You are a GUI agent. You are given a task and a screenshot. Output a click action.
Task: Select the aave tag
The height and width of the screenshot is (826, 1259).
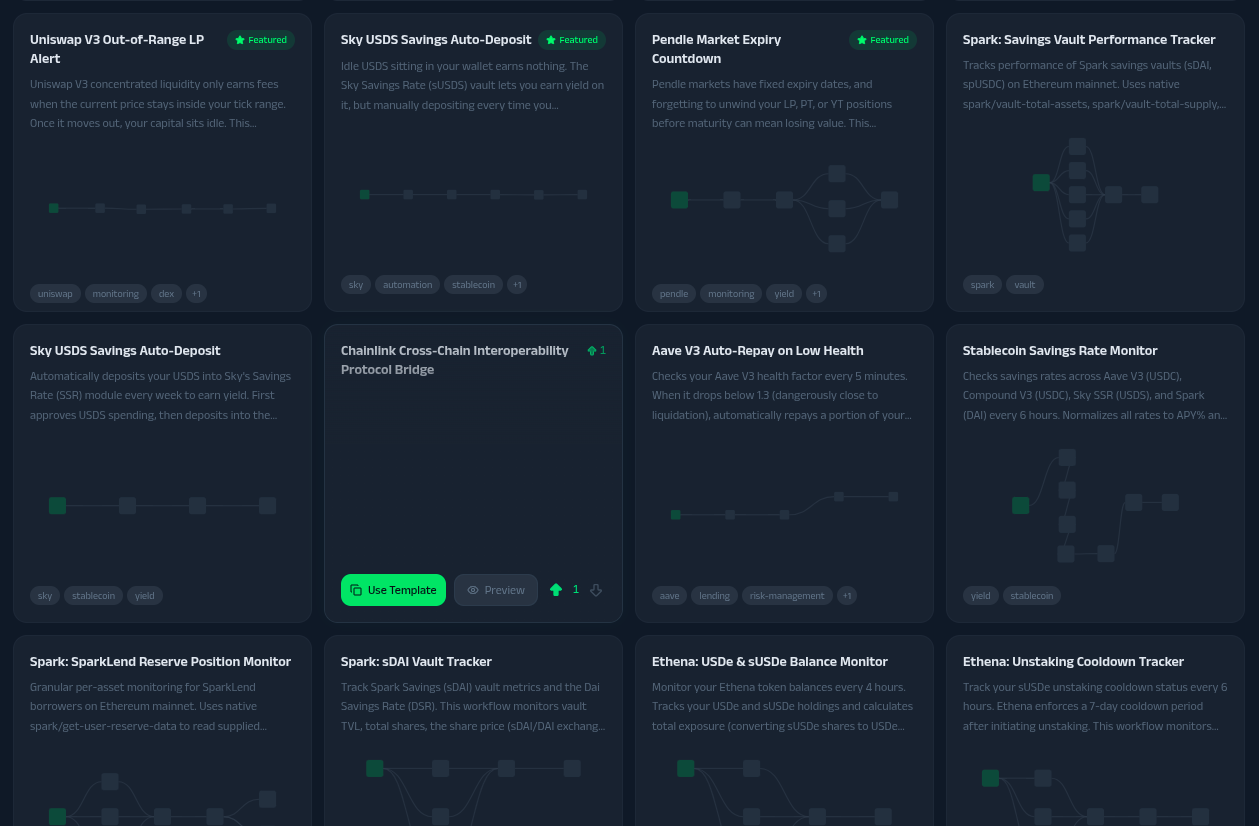(x=670, y=596)
